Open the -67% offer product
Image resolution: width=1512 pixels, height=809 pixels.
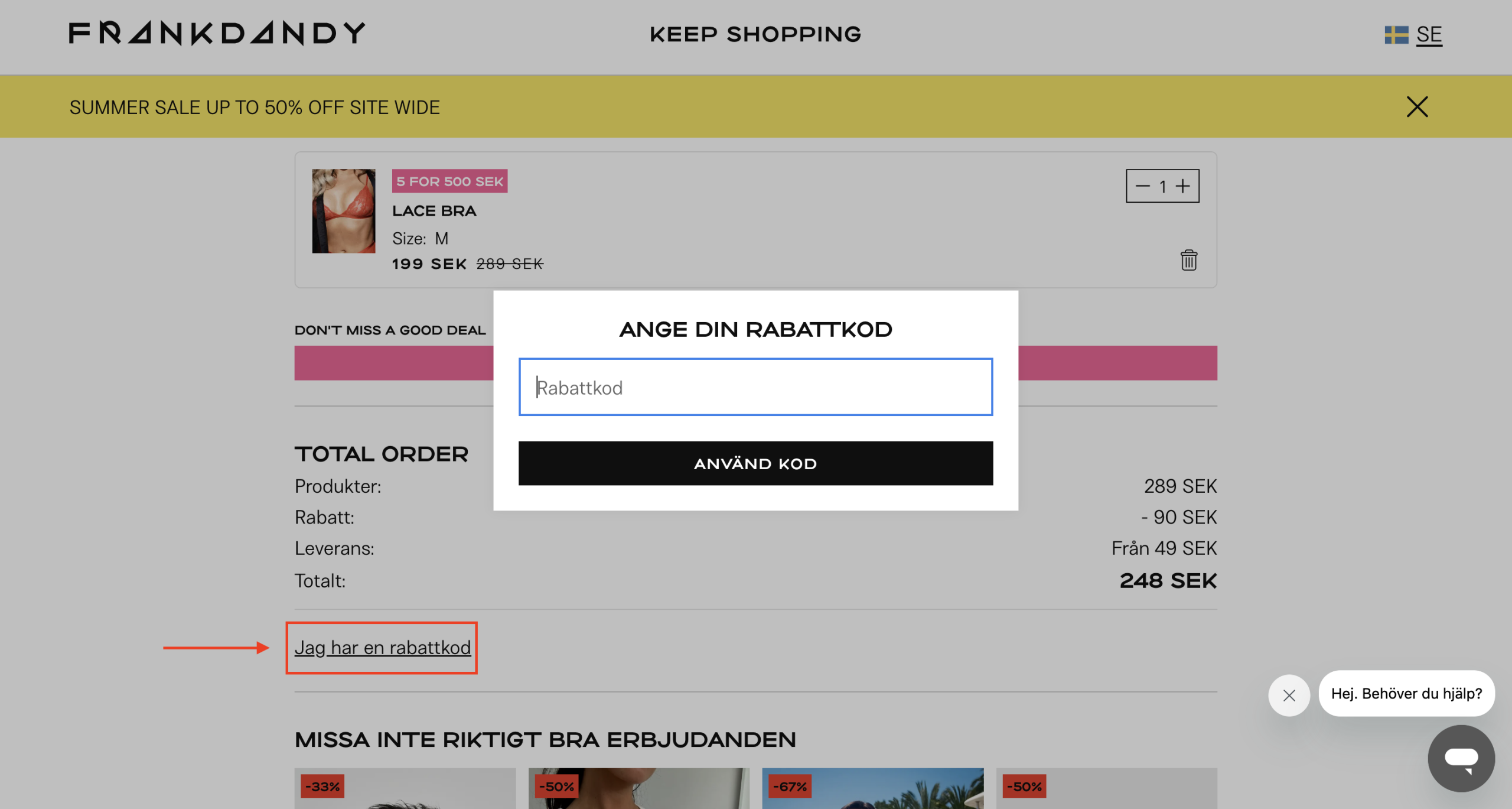(x=872, y=789)
